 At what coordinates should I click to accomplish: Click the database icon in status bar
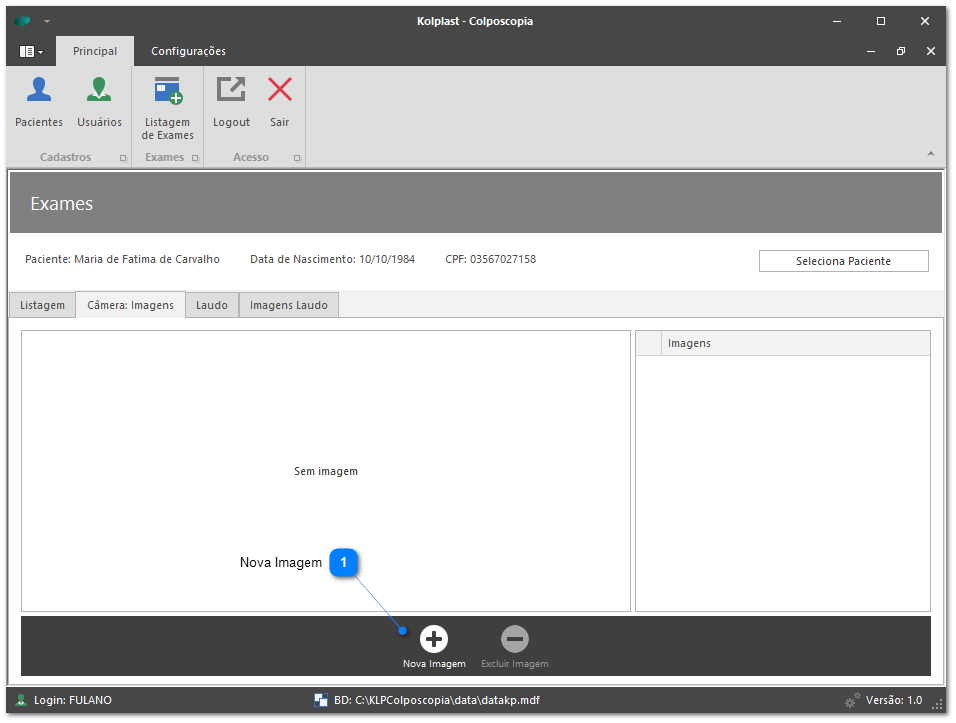pos(321,700)
